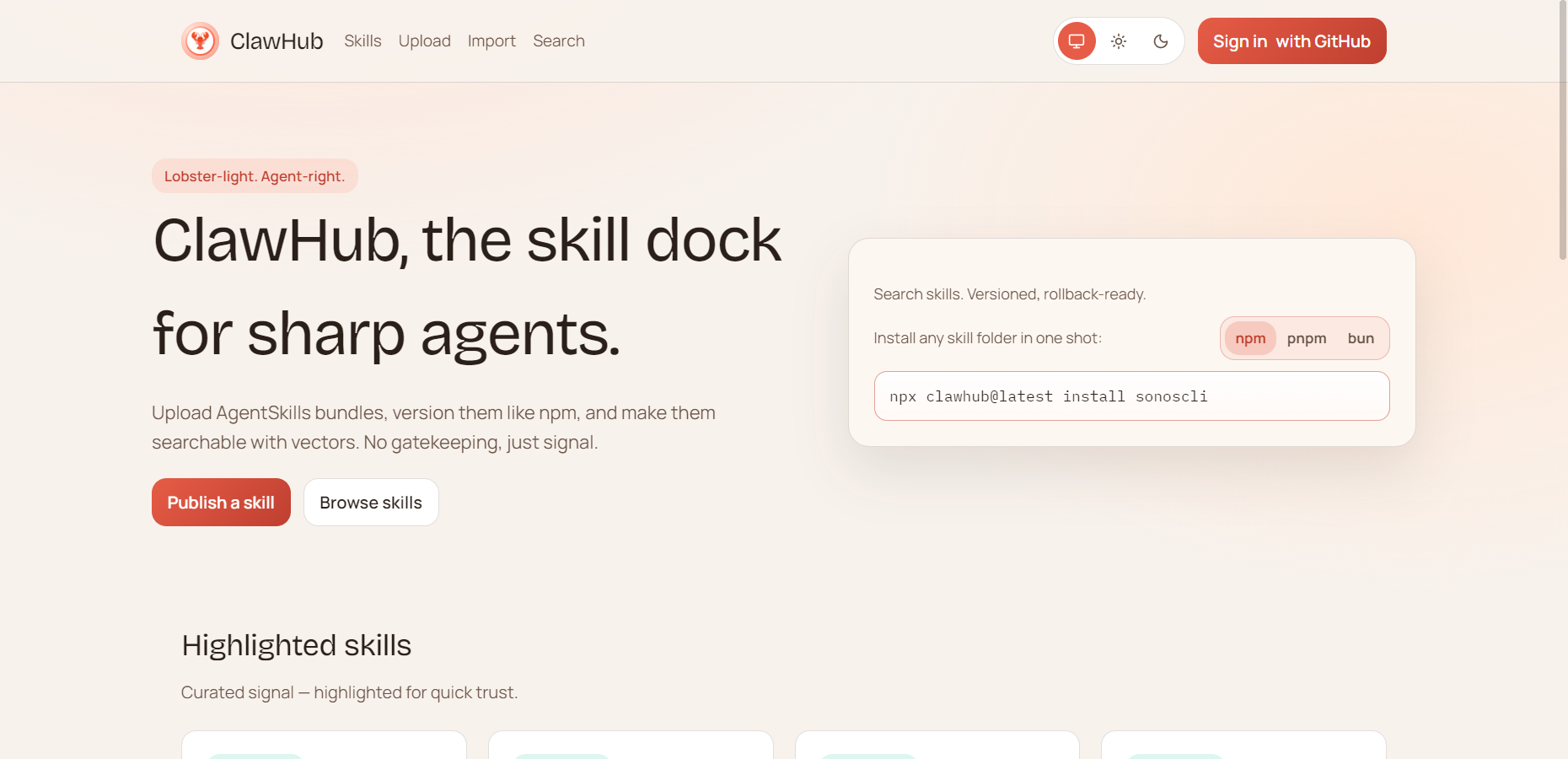Click the Publish a skill button
Viewport: 1568px width, 759px height.
click(x=221, y=503)
